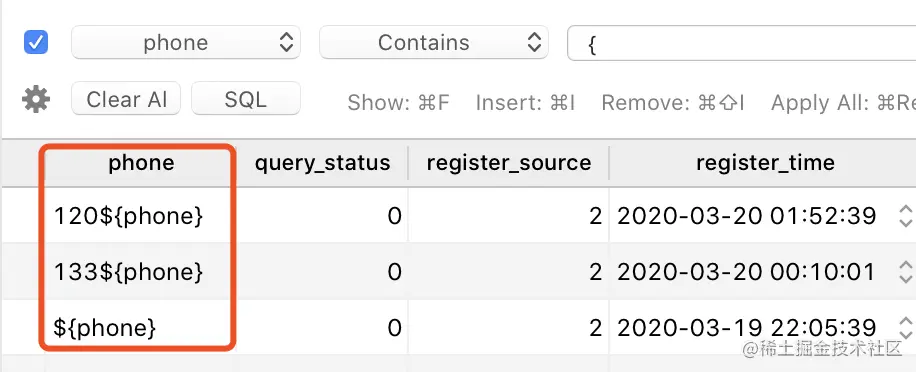Click the Clear All button
This screenshot has height=372, width=916.
(x=126, y=98)
